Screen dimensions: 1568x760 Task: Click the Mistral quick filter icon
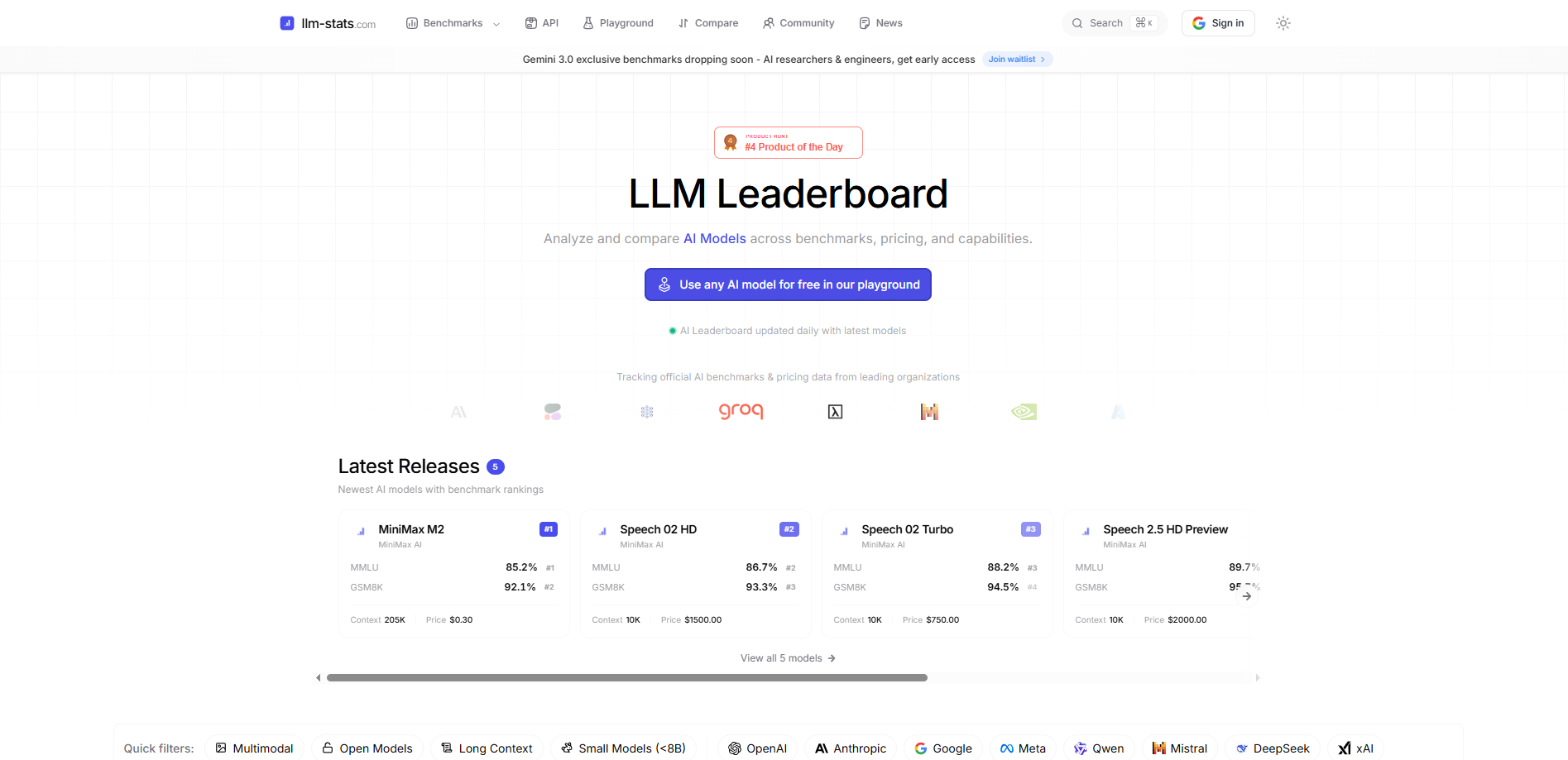pos(1158,748)
